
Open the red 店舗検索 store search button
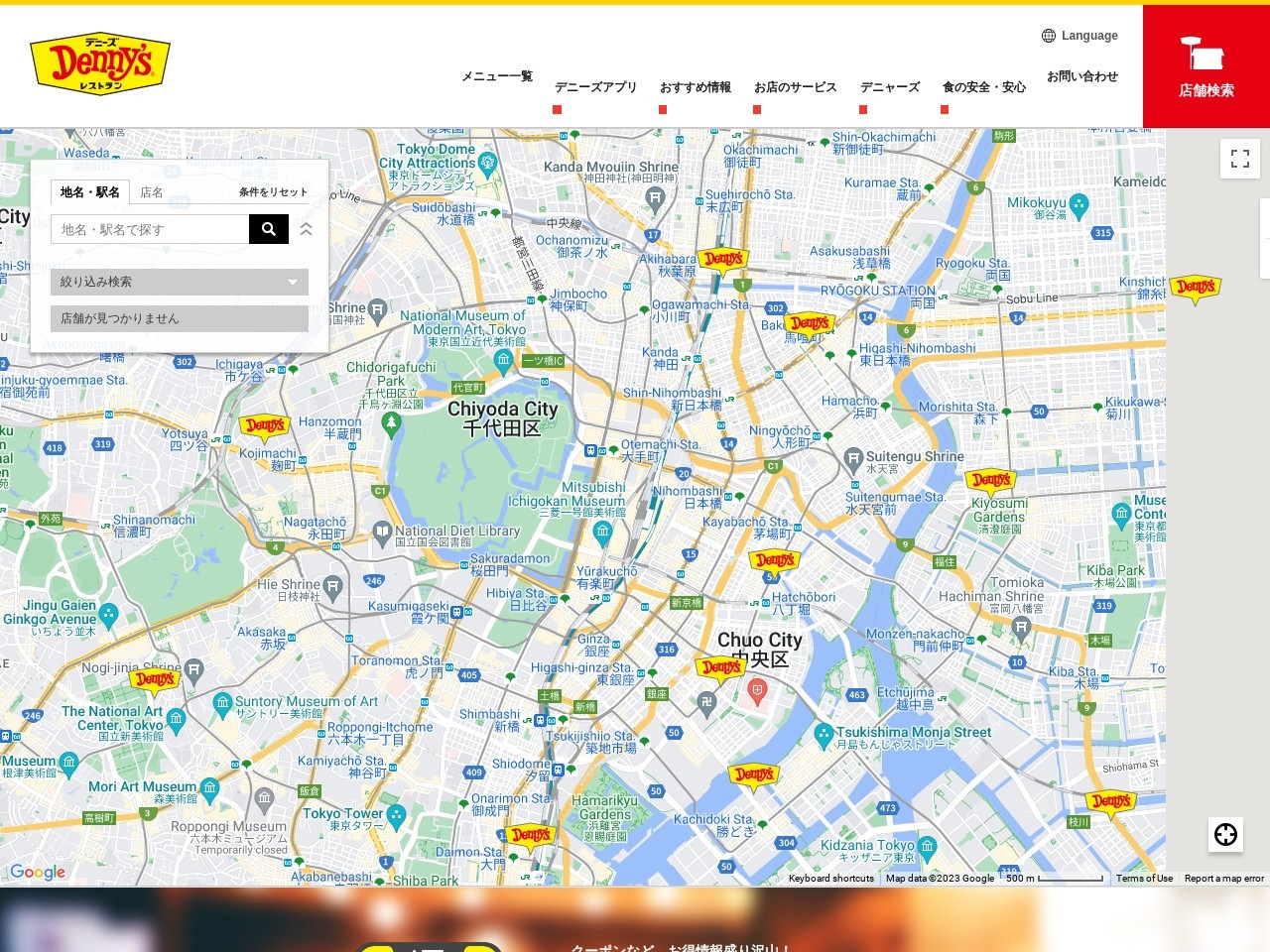(1206, 66)
